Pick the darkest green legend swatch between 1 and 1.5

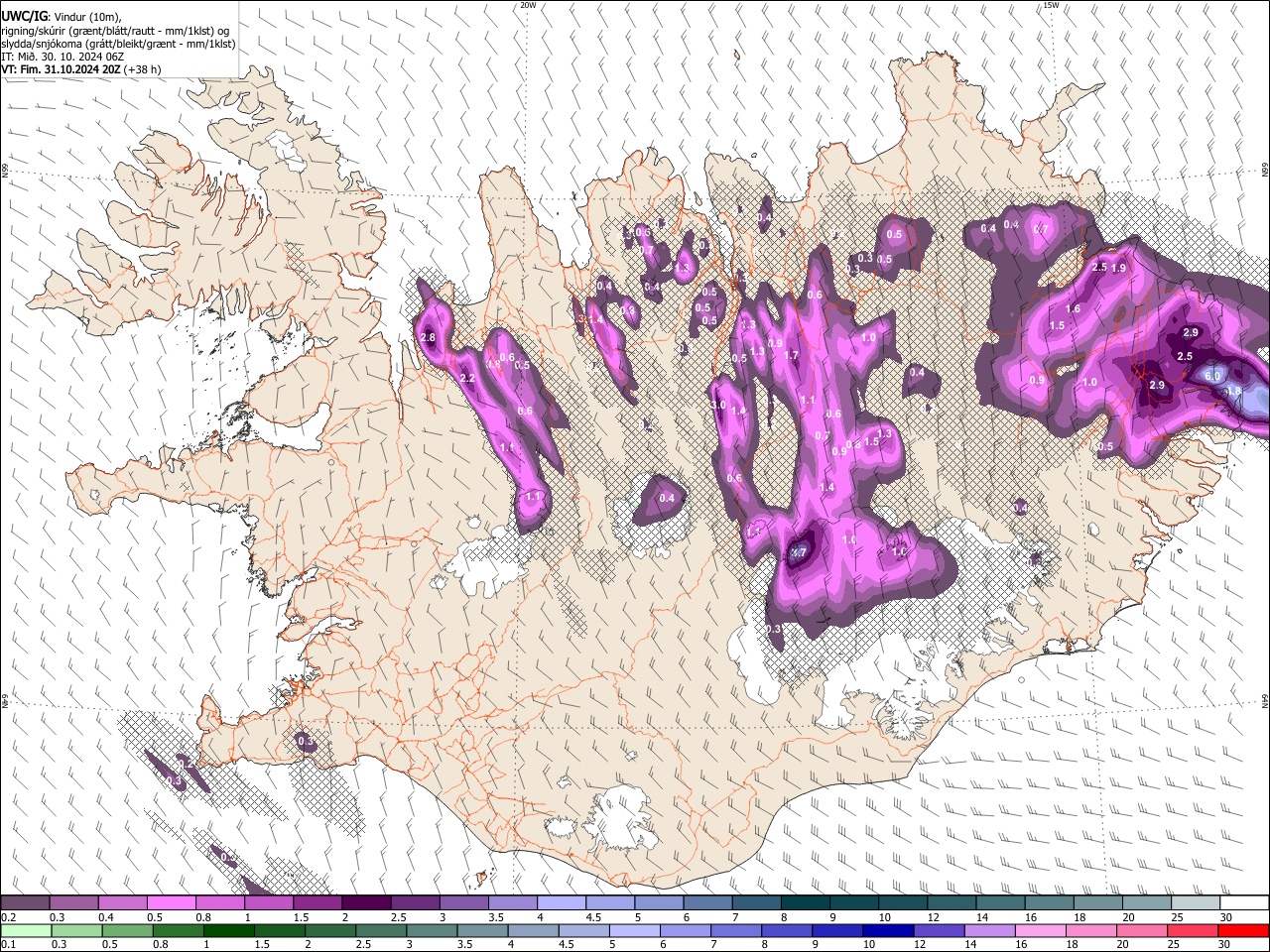tap(230, 930)
